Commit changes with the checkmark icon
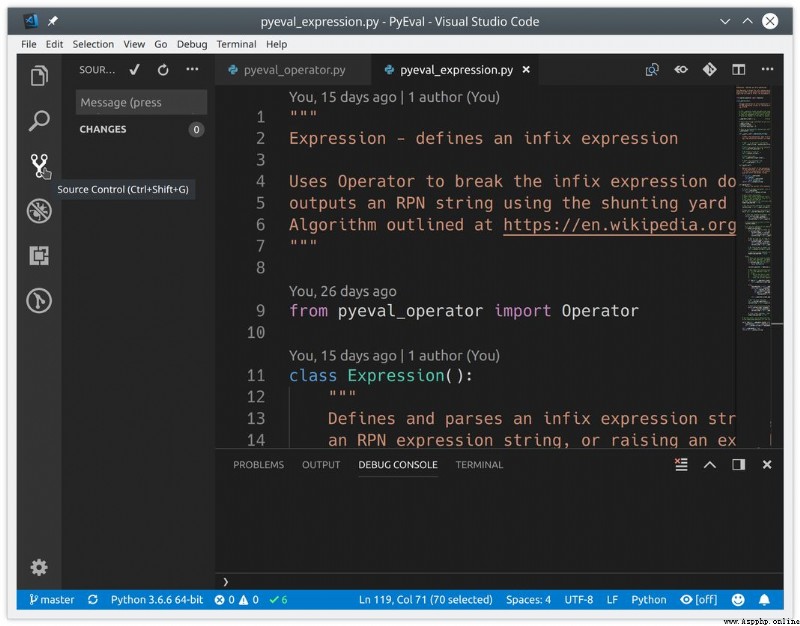 click(x=134, y=69)
